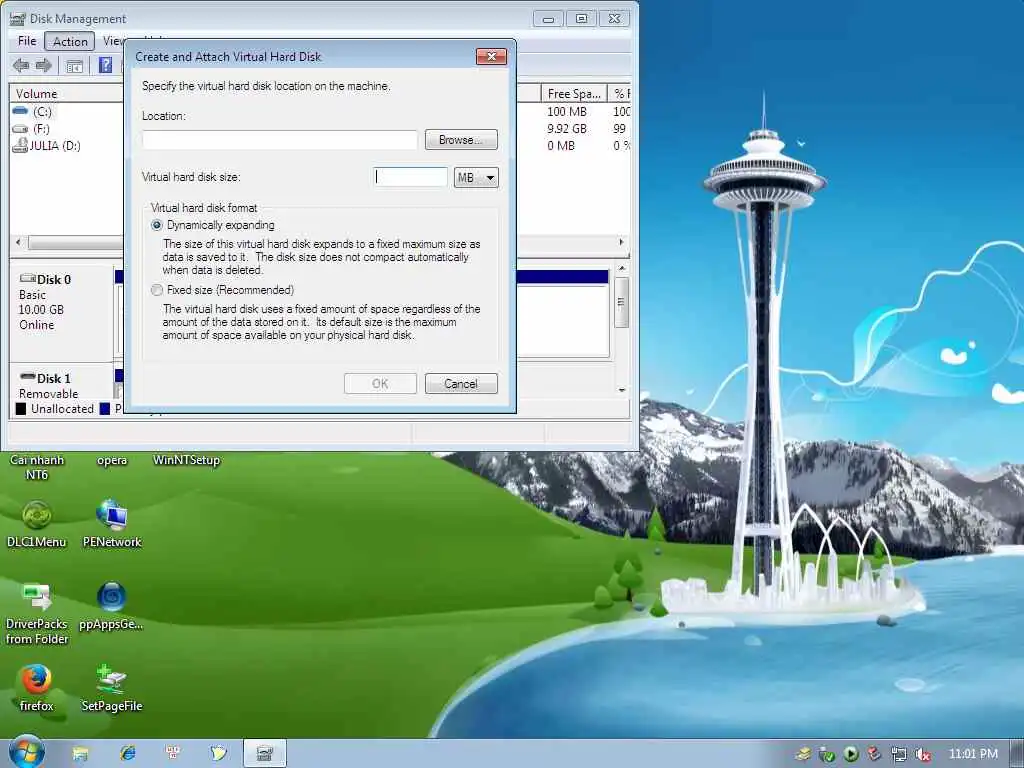Click the first system tray icon
Viewport: 1024px width, 768px height.
[803, 754]
